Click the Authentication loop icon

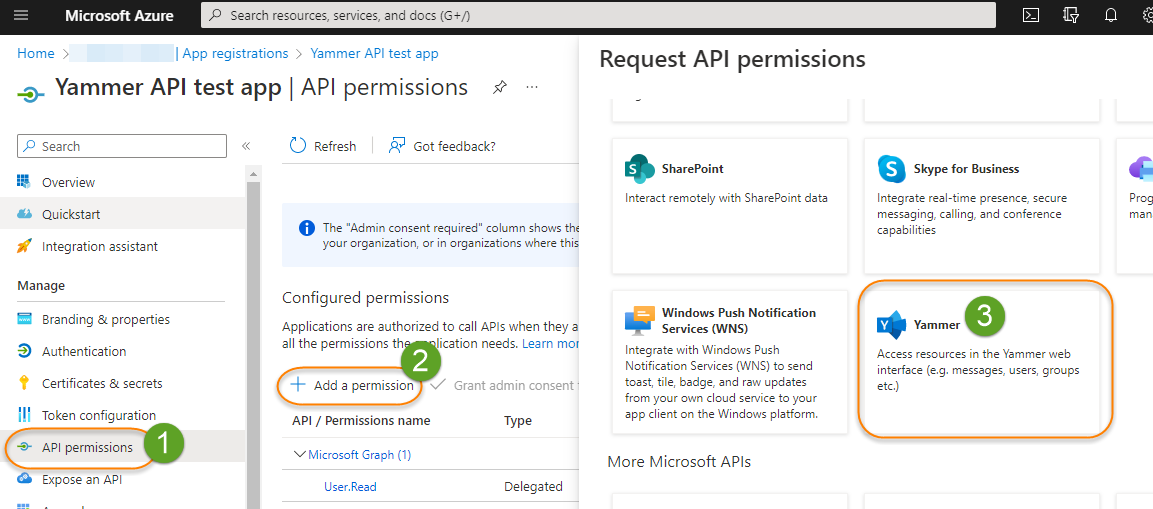click(24, 351)
